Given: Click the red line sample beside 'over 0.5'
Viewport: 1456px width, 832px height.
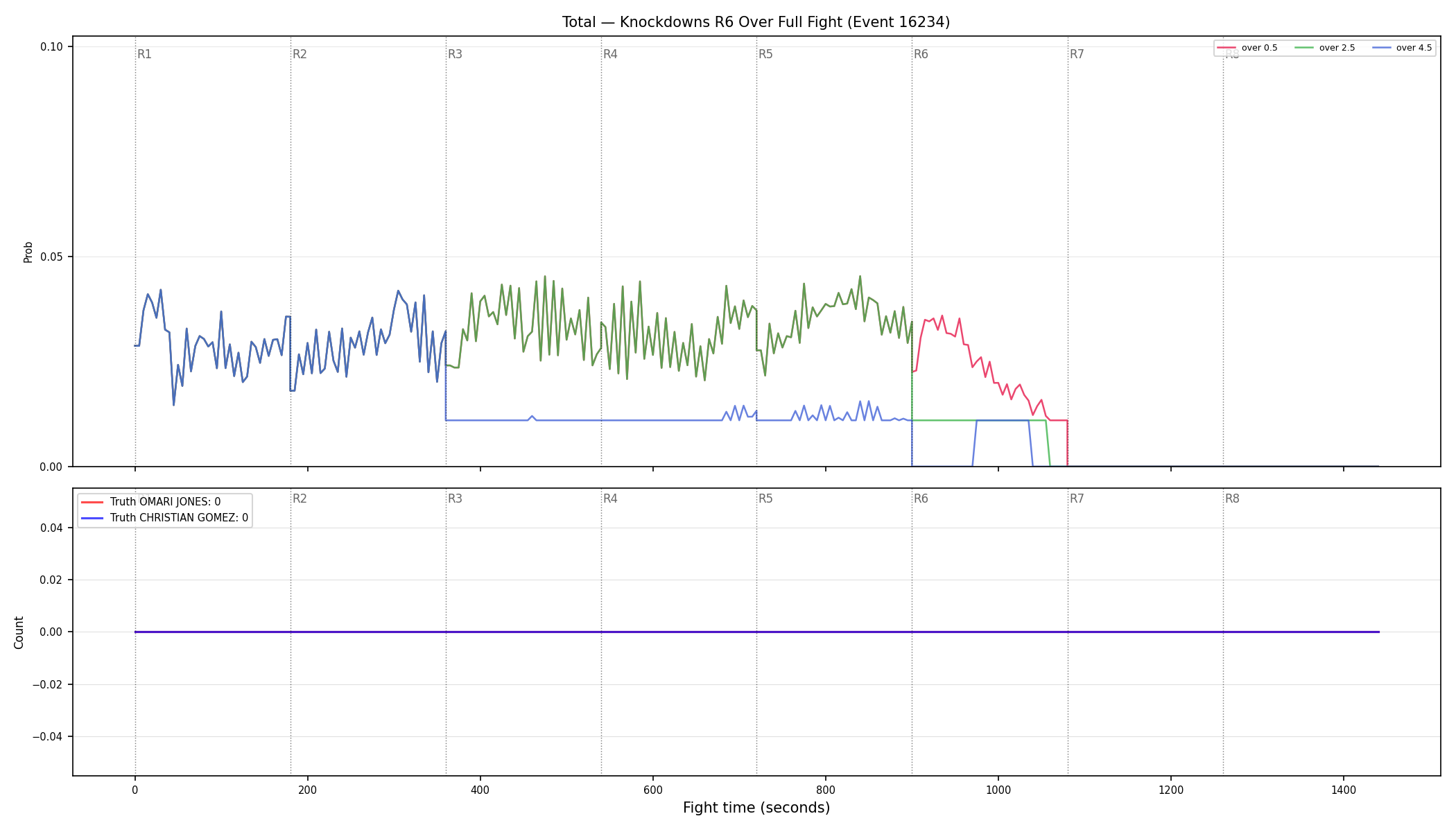Looking at the screenshot, I should click(1227, 48).
